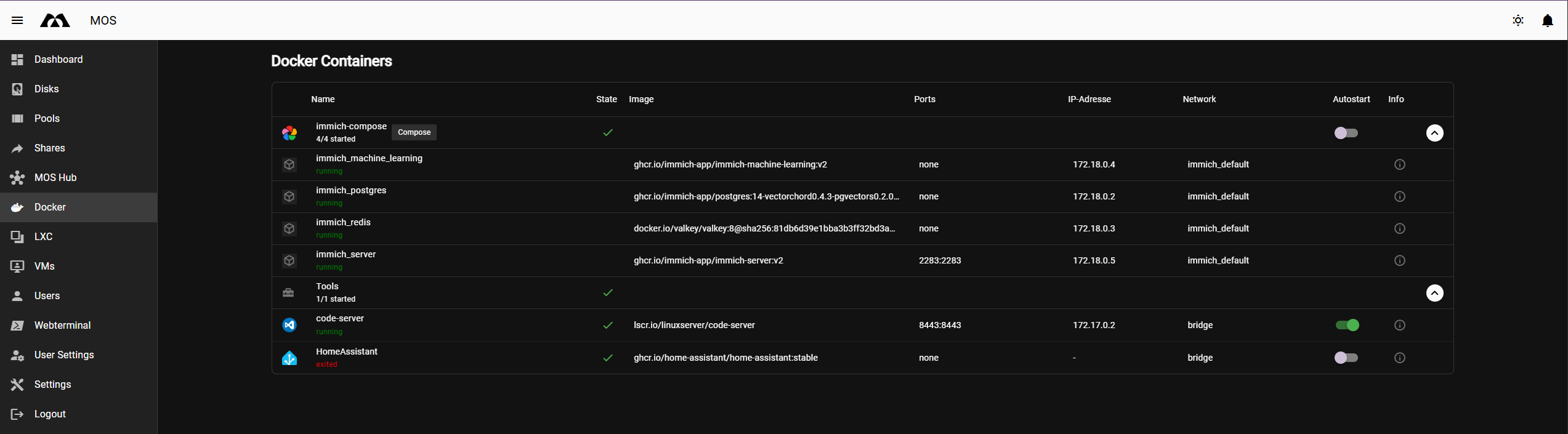Click IP address 172.18.0.4
This screenshot has width=1568, height=434.
[1094, 164]
